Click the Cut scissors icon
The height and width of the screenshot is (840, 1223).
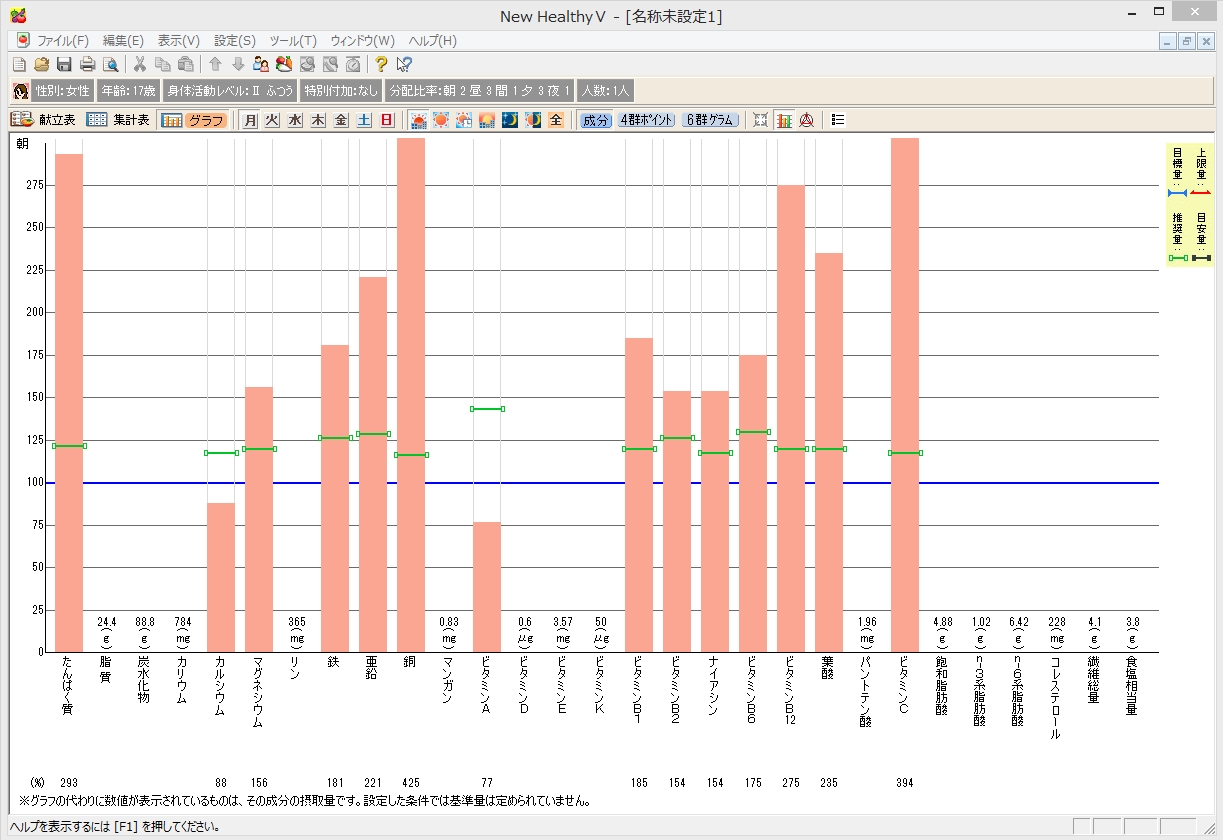point(140,65)
